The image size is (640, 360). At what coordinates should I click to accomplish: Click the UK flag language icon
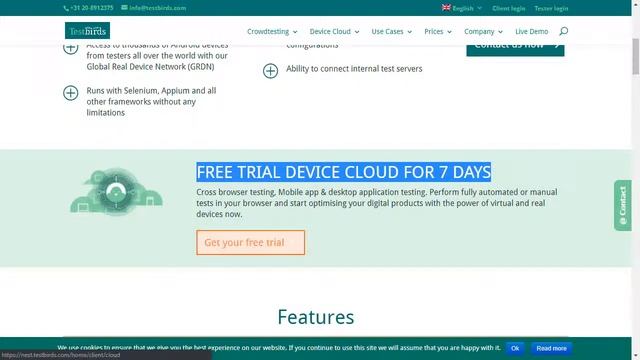coord(446,7)
